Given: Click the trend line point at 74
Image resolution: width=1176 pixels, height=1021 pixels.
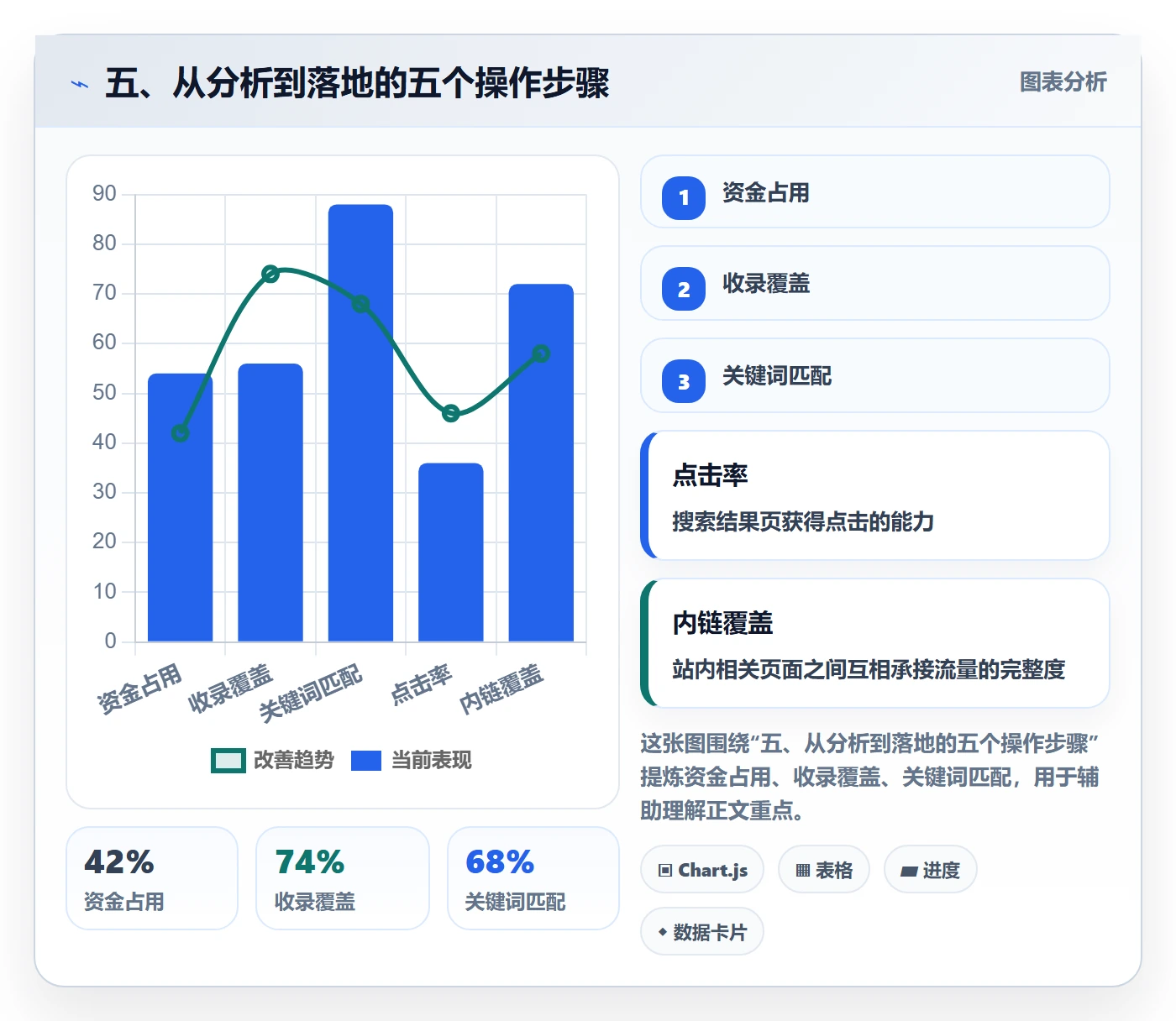Looking at the screenshot, I should pyautogui.click(x=270, y=274).
